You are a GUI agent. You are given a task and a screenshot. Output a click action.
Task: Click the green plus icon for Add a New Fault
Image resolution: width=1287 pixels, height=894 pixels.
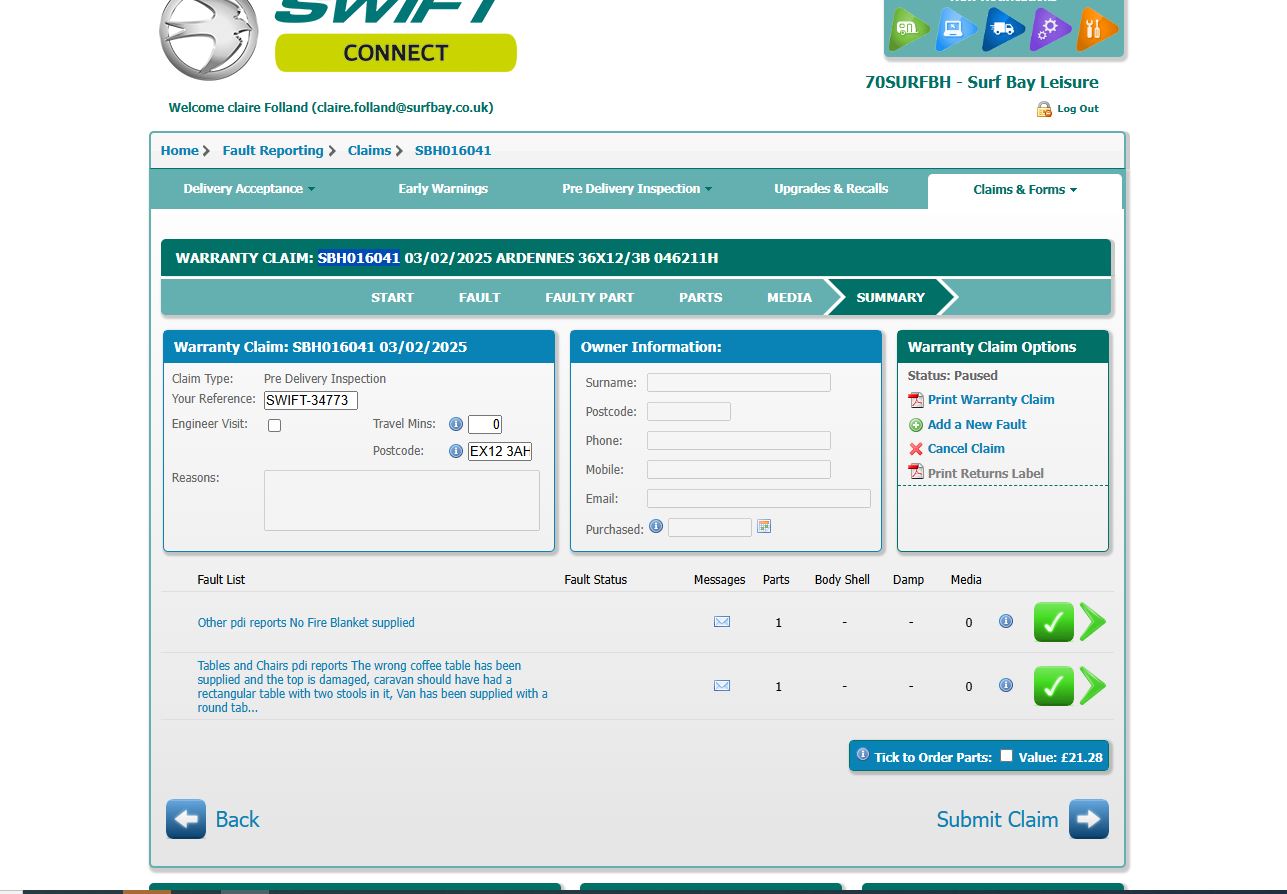[x=916, y=425]
